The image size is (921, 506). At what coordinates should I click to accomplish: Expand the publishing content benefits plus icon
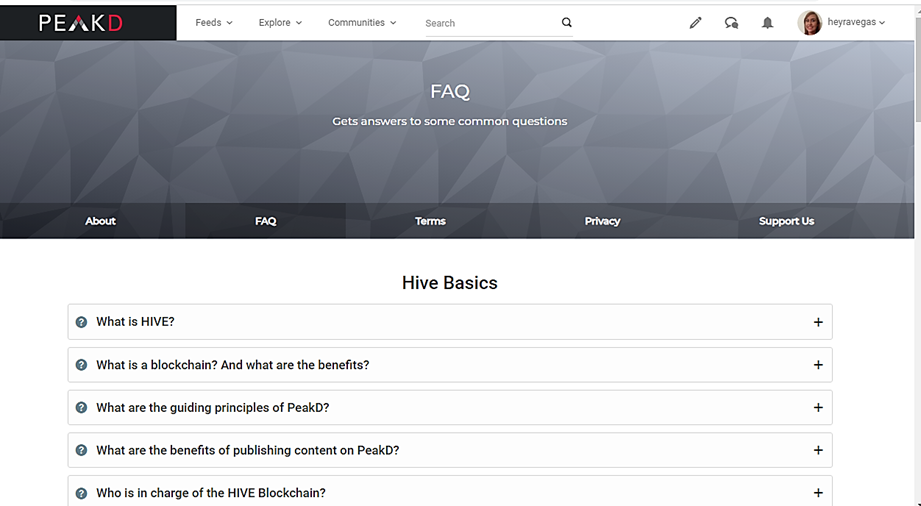(x=818, y=450)
